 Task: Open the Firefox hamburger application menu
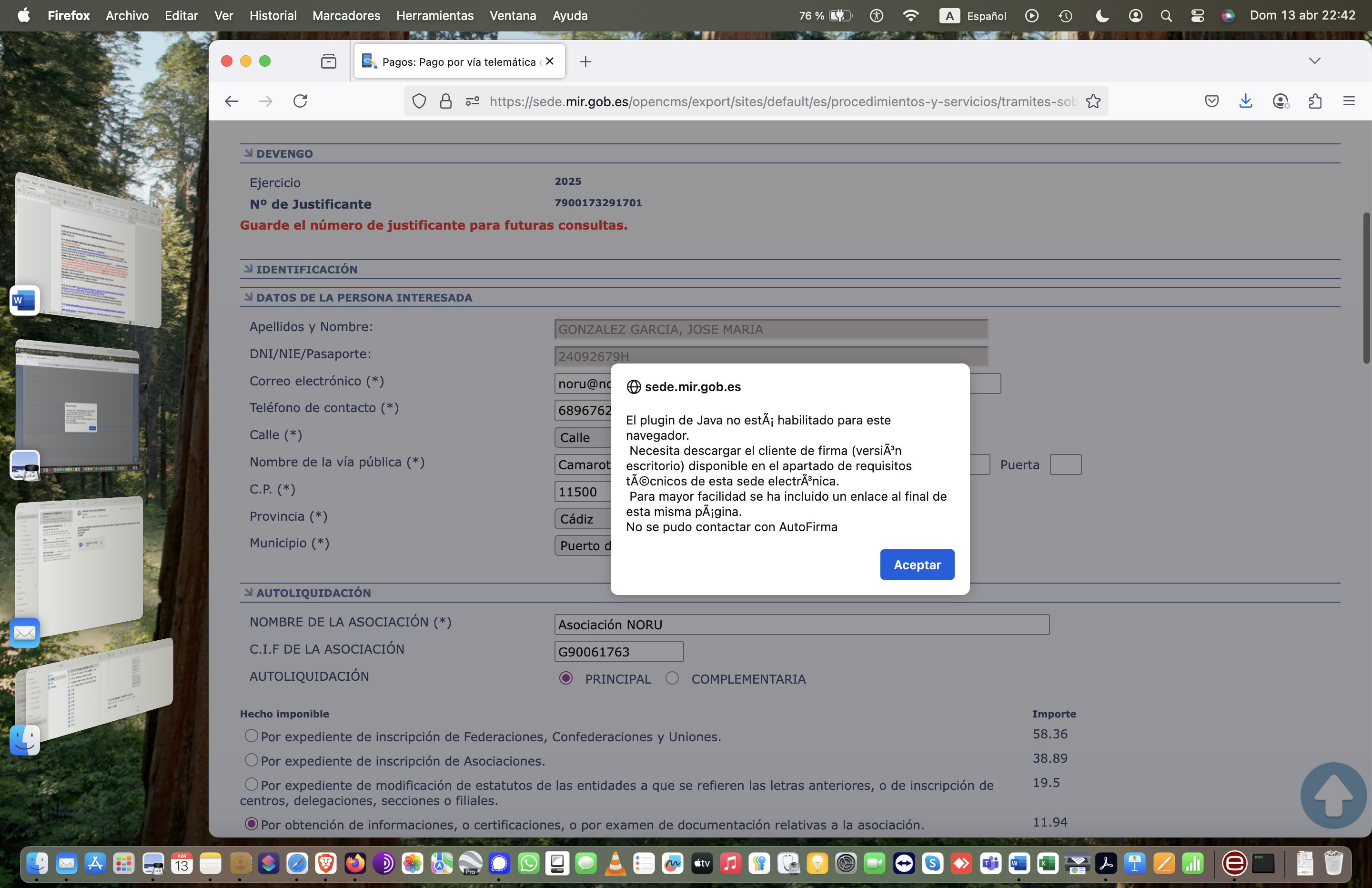(1349, 101)
